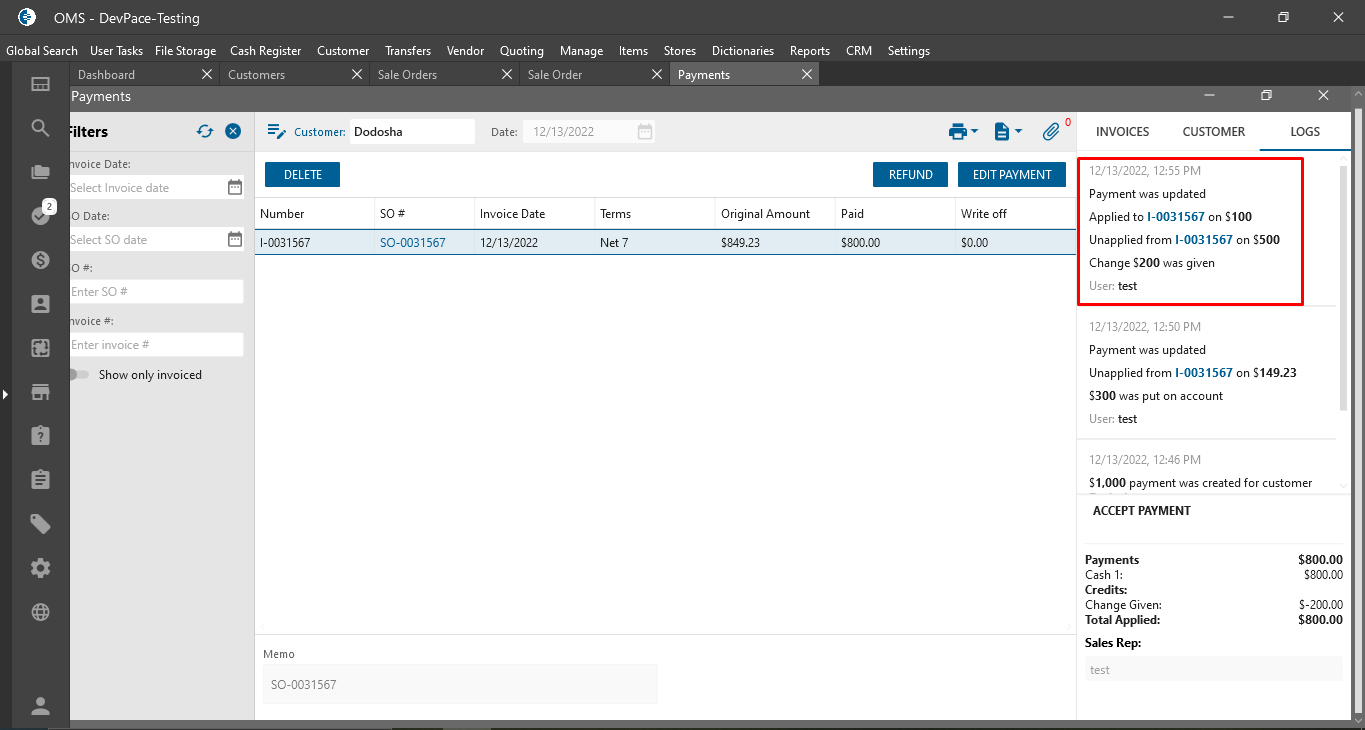The height and width of the screenshot is (730, 1365).
Task: Click the user profile icon at bottom
Action: (40, 706)
